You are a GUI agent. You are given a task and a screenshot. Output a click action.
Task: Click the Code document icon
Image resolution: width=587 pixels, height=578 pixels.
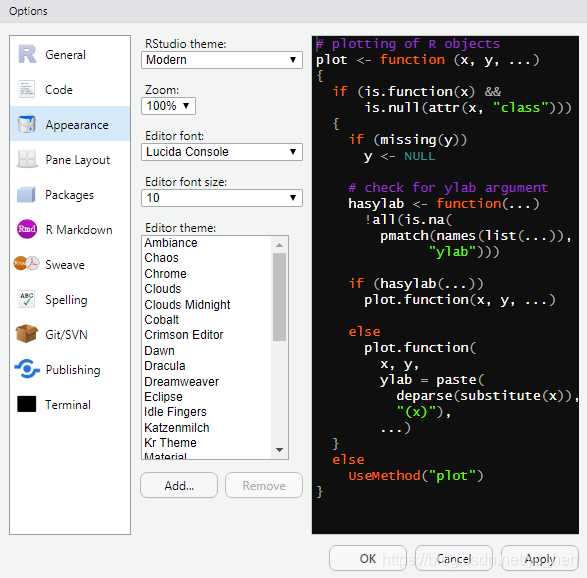coord(27,89)
